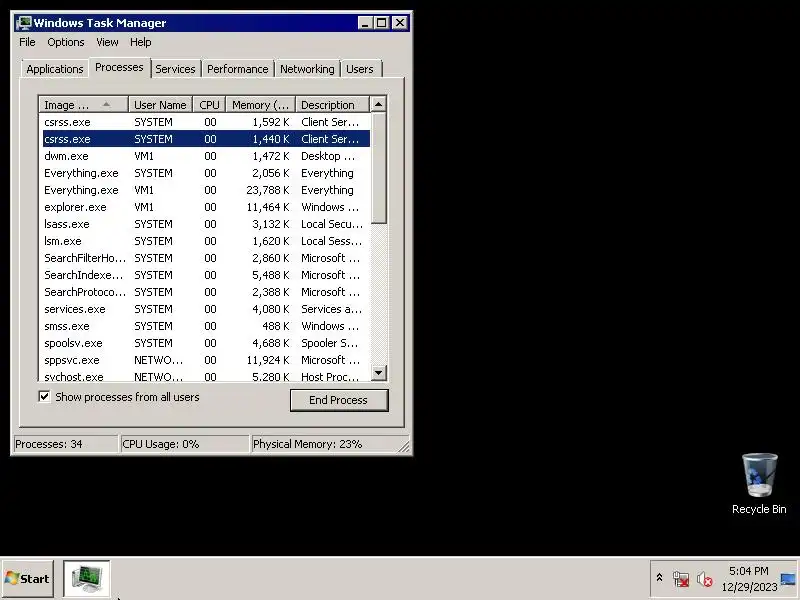Switch to the Performance tab
Screen dimensions: 800x600
pyautogui.click(x=237, y=69)
